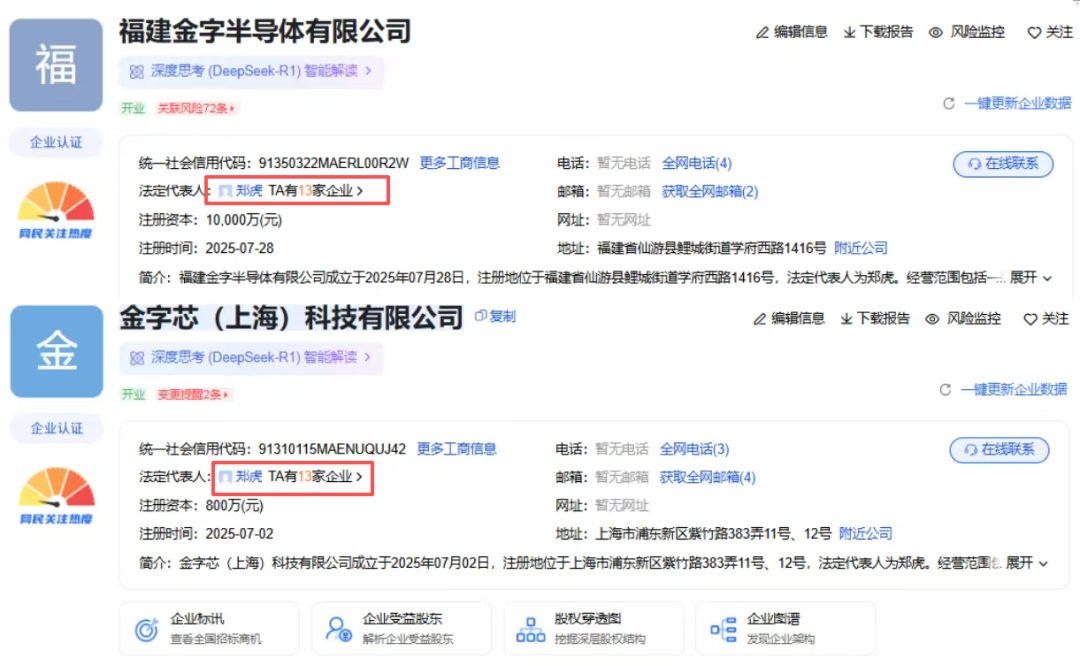Click the 开业 status tag of 金字芯（上海）
This screenshot has height=666, width=1080.
point(133,395)
